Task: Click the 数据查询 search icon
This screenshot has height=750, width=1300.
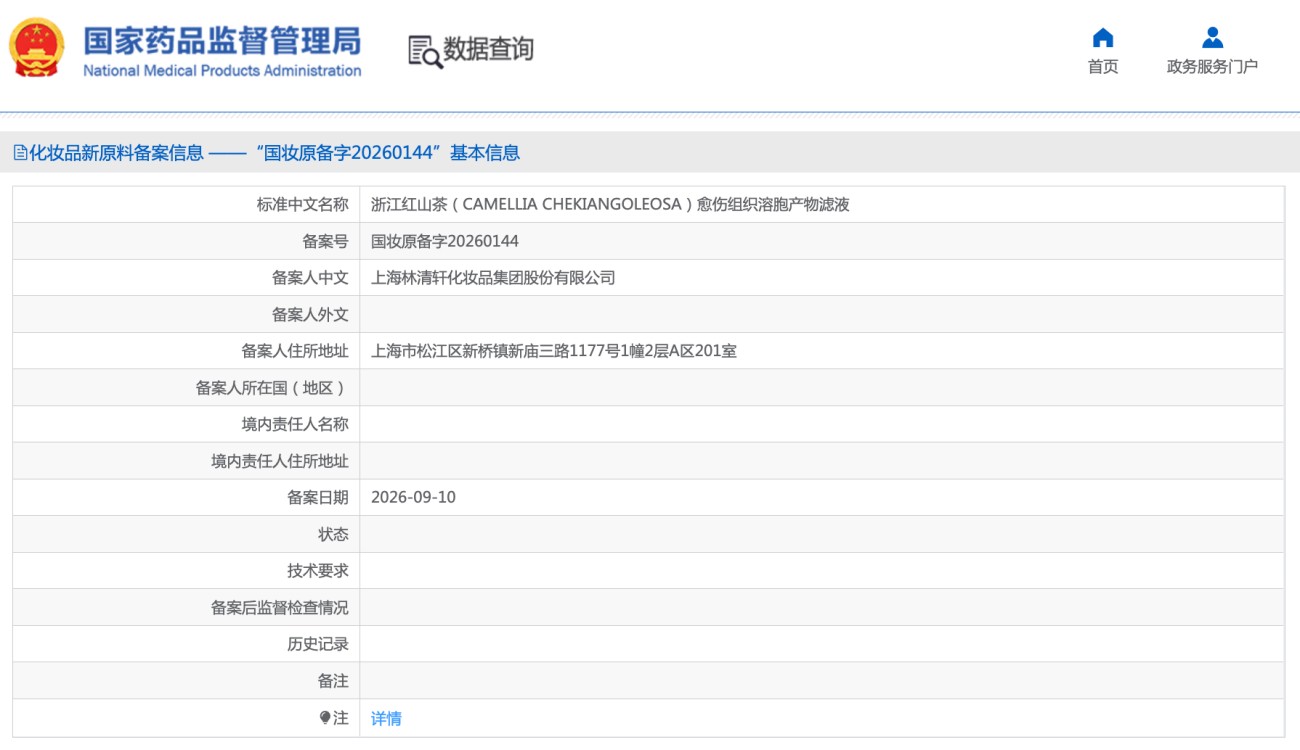Action: [x=425, y=51]
